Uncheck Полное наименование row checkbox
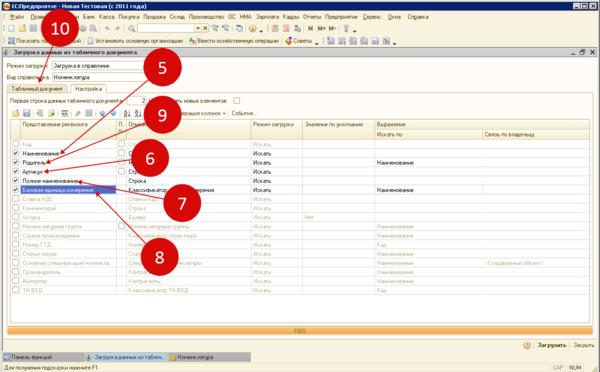This screenshot has width=600, height=372. (x=15, y=181)
